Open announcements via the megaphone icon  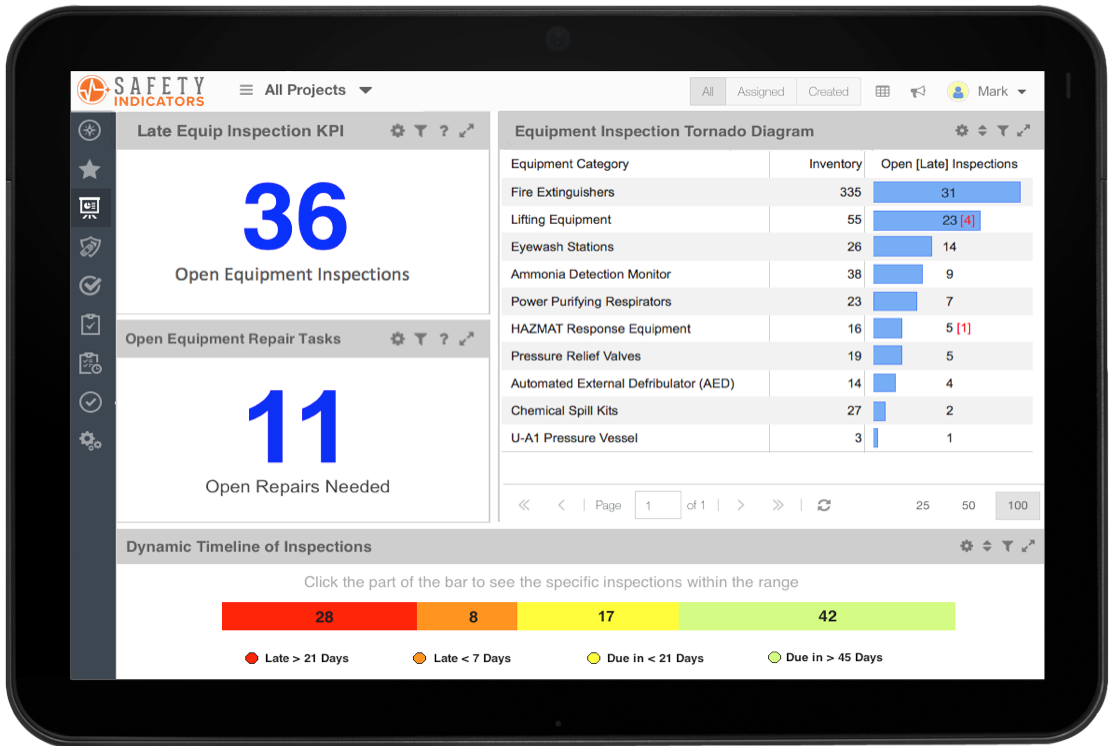918,90
